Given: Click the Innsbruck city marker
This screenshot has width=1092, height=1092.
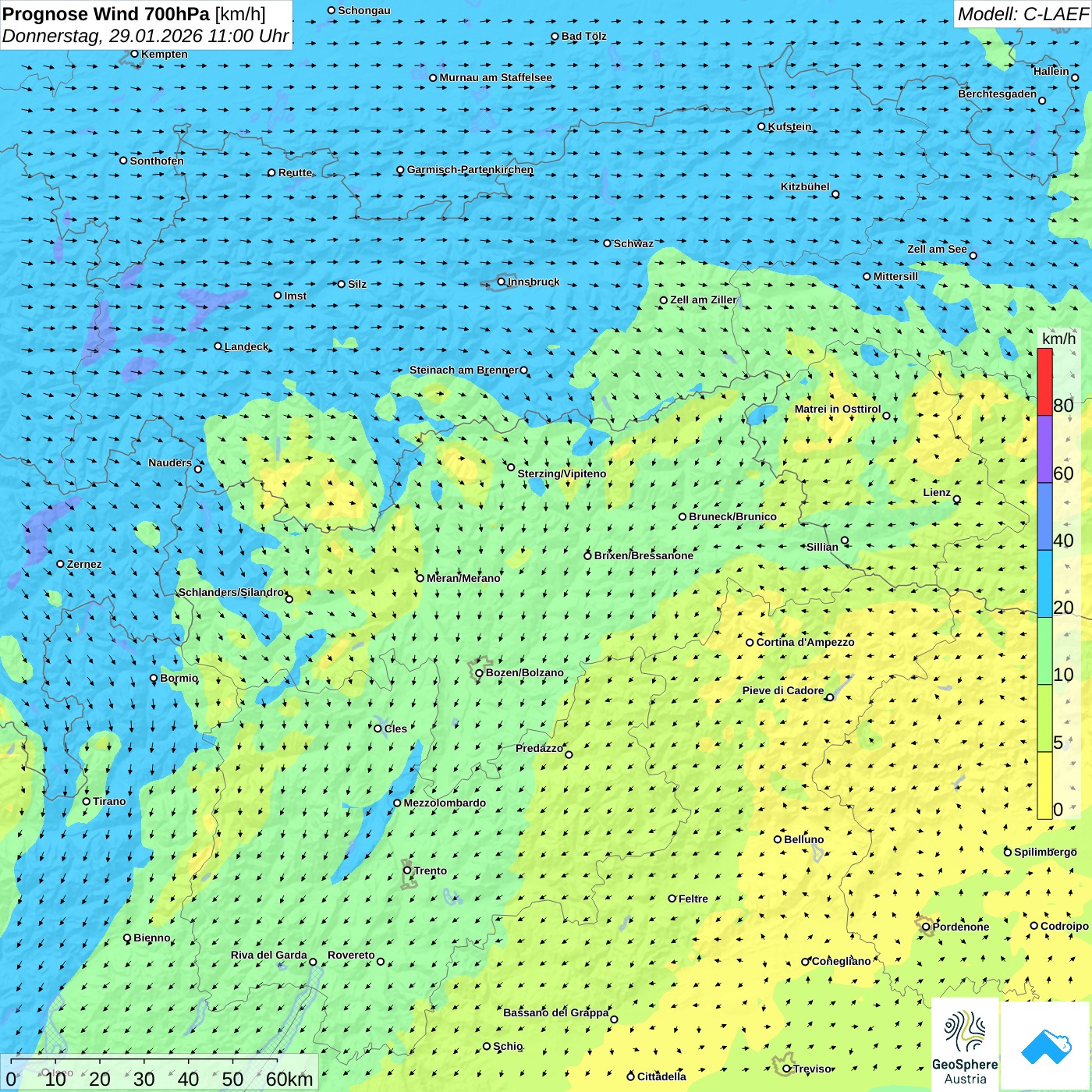Looking at the screenshot, I should point(502,282).
